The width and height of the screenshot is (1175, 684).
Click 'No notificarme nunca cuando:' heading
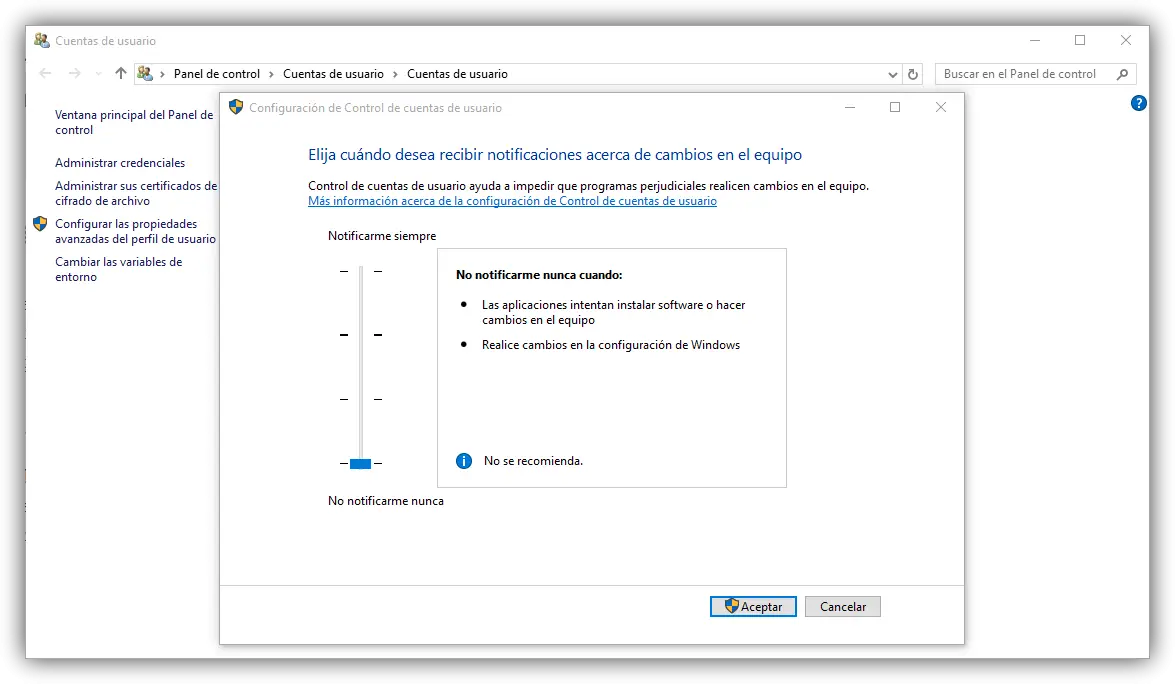click(540, 275)
